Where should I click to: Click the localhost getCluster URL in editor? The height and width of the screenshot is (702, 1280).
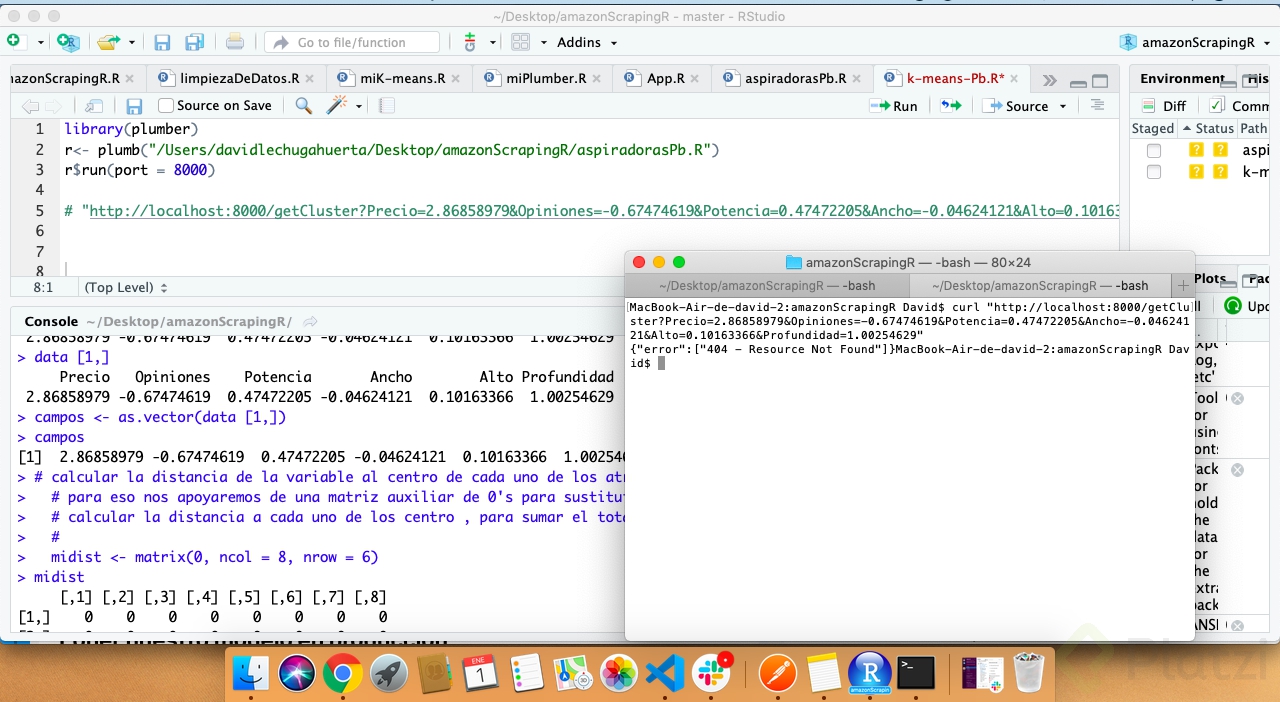[x=604, y=210]
